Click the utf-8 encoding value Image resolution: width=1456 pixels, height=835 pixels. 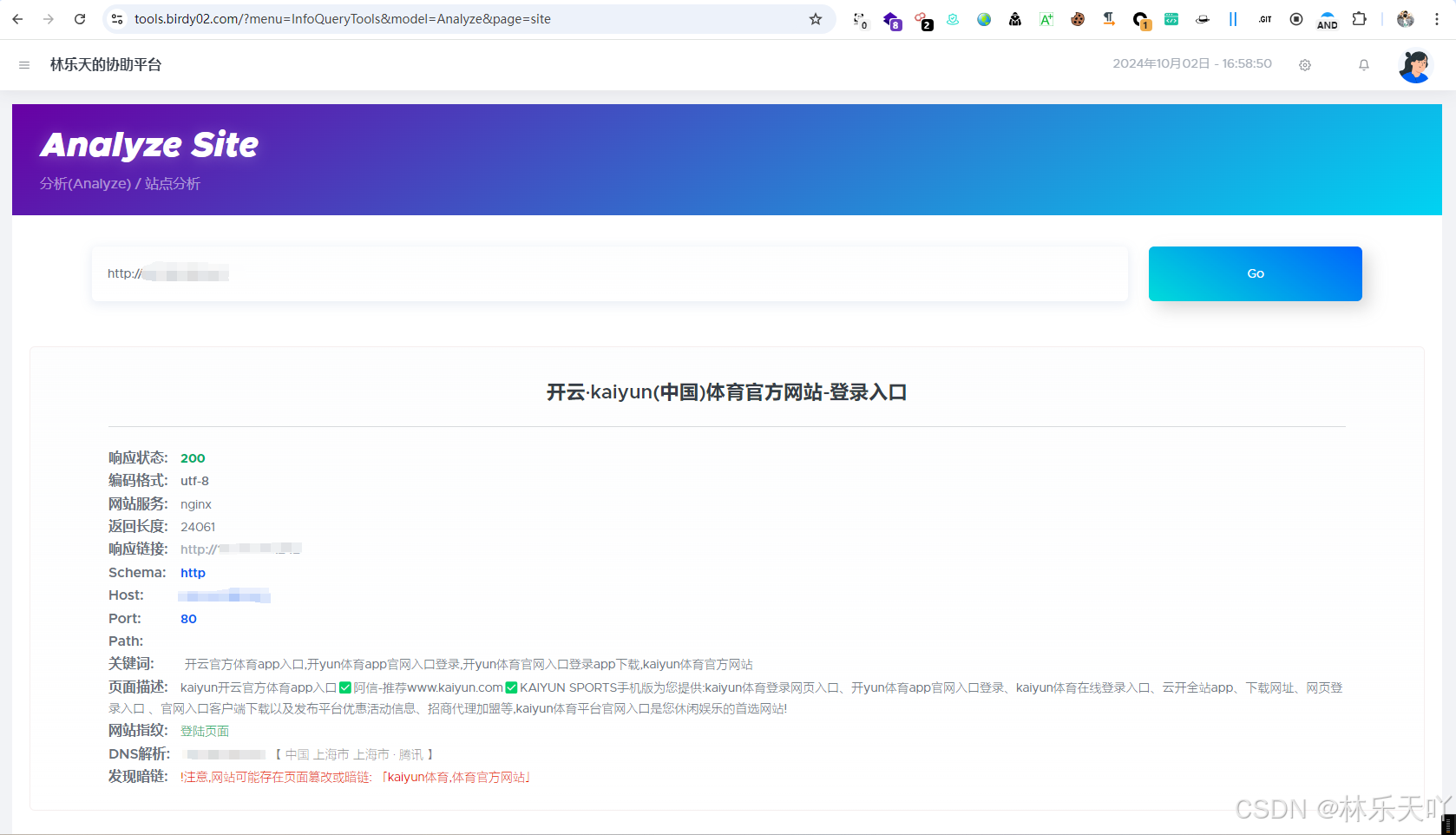pyautogui.click(x=194, y=481)
